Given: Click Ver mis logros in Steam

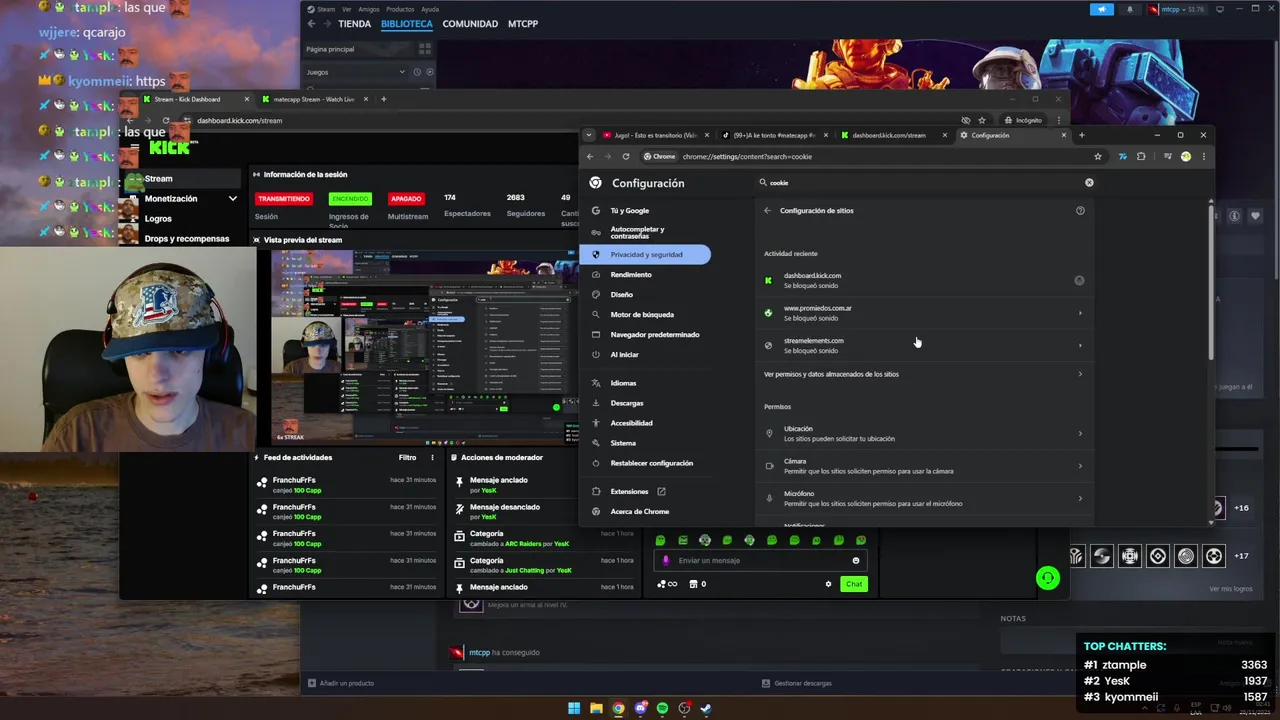Looking at the screenshot, I should pyautogui.click(x=1230, y=589).
